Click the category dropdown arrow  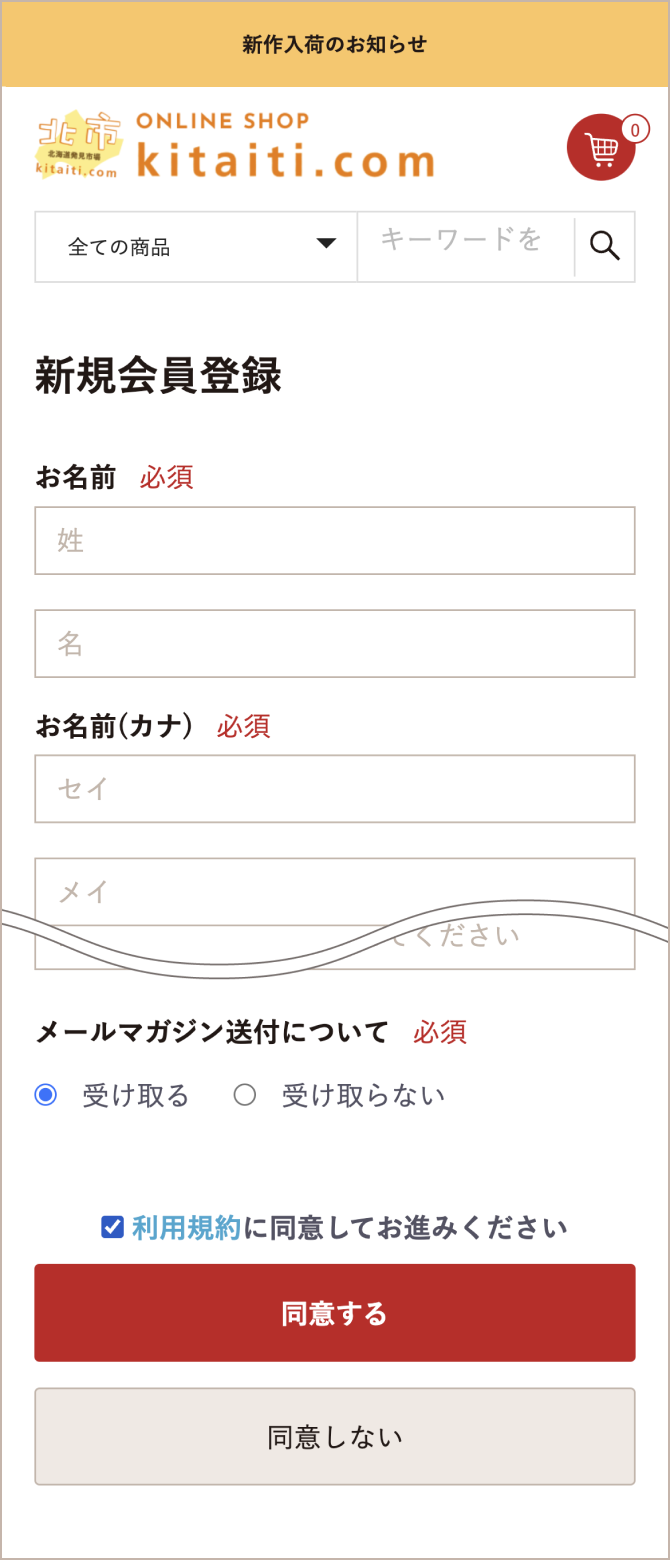point(326,243)
